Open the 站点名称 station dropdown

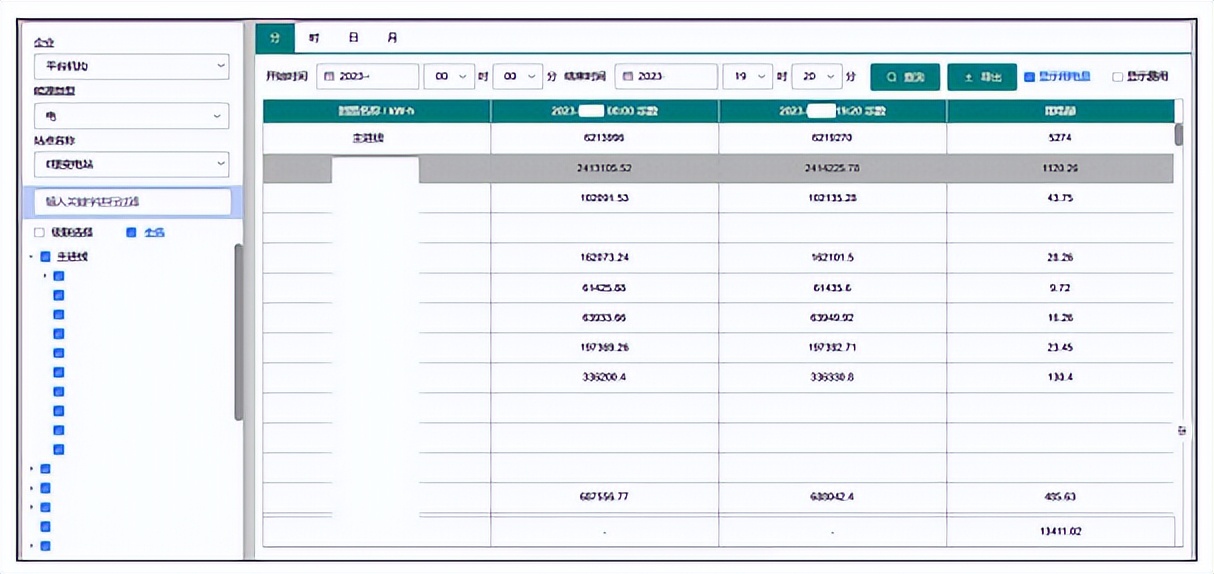click(131, 164)
